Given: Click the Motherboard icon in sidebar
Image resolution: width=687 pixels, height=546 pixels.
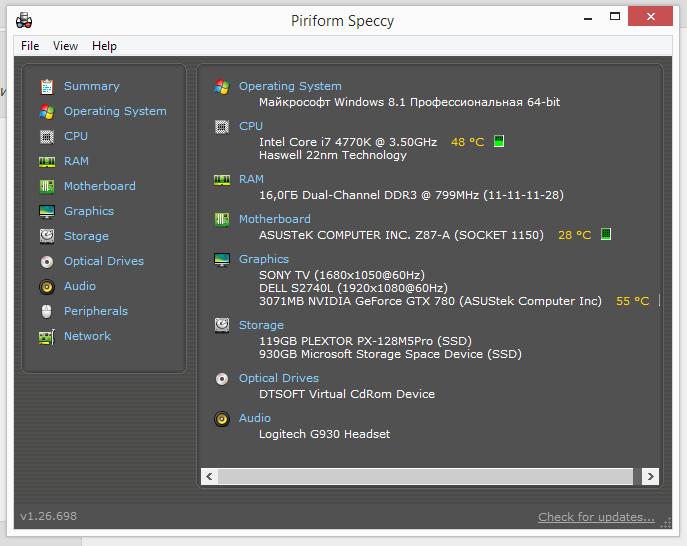Looking at the screenshot, I should [x=47, y=187].
